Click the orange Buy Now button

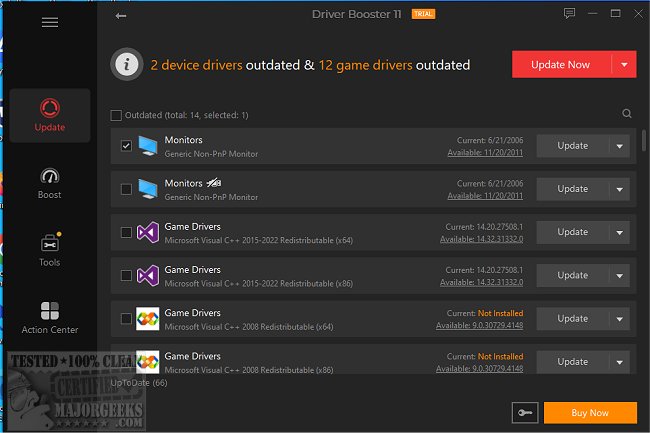point(590,413)
